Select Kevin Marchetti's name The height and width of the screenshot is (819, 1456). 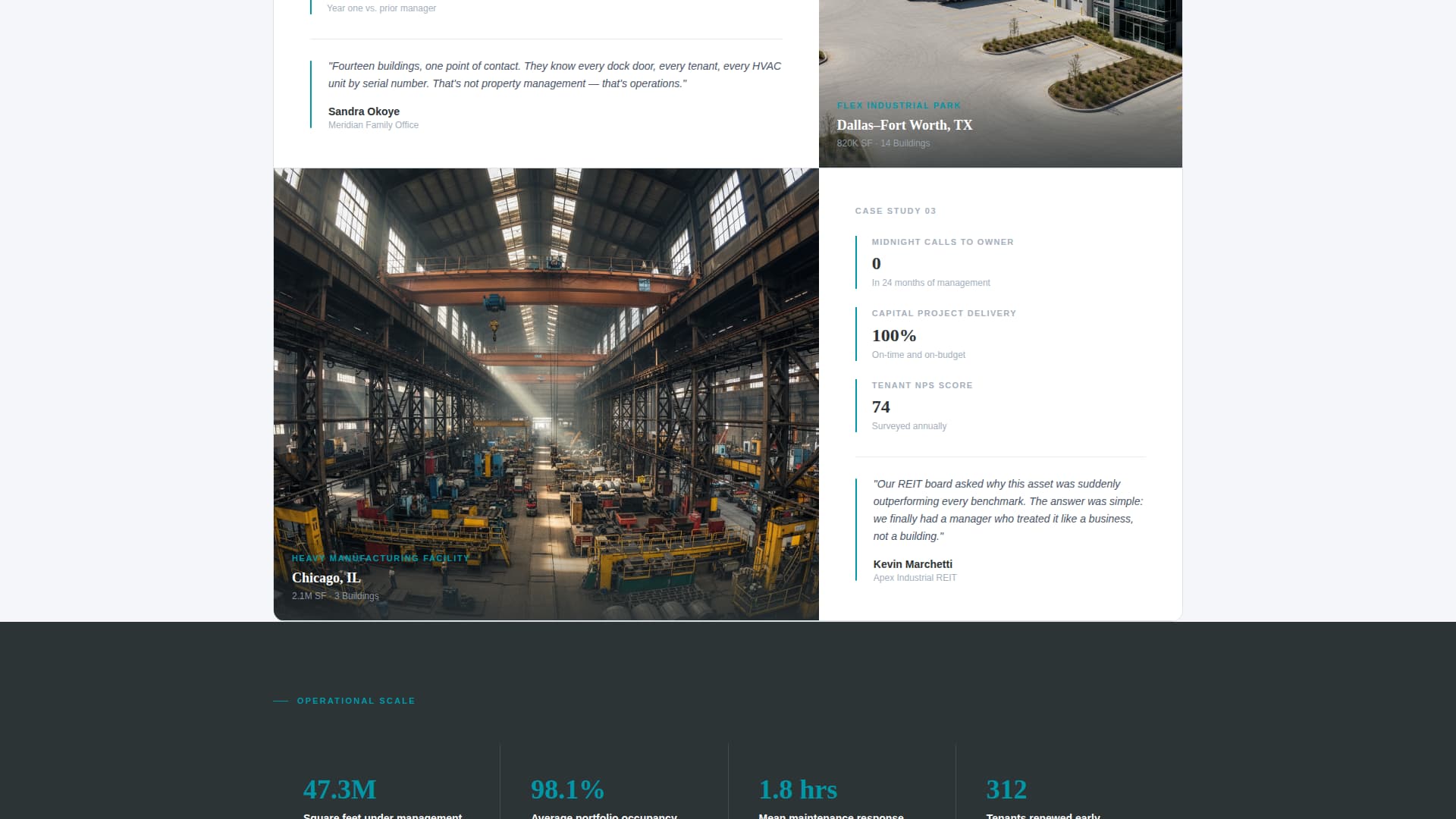coord(912,564)
